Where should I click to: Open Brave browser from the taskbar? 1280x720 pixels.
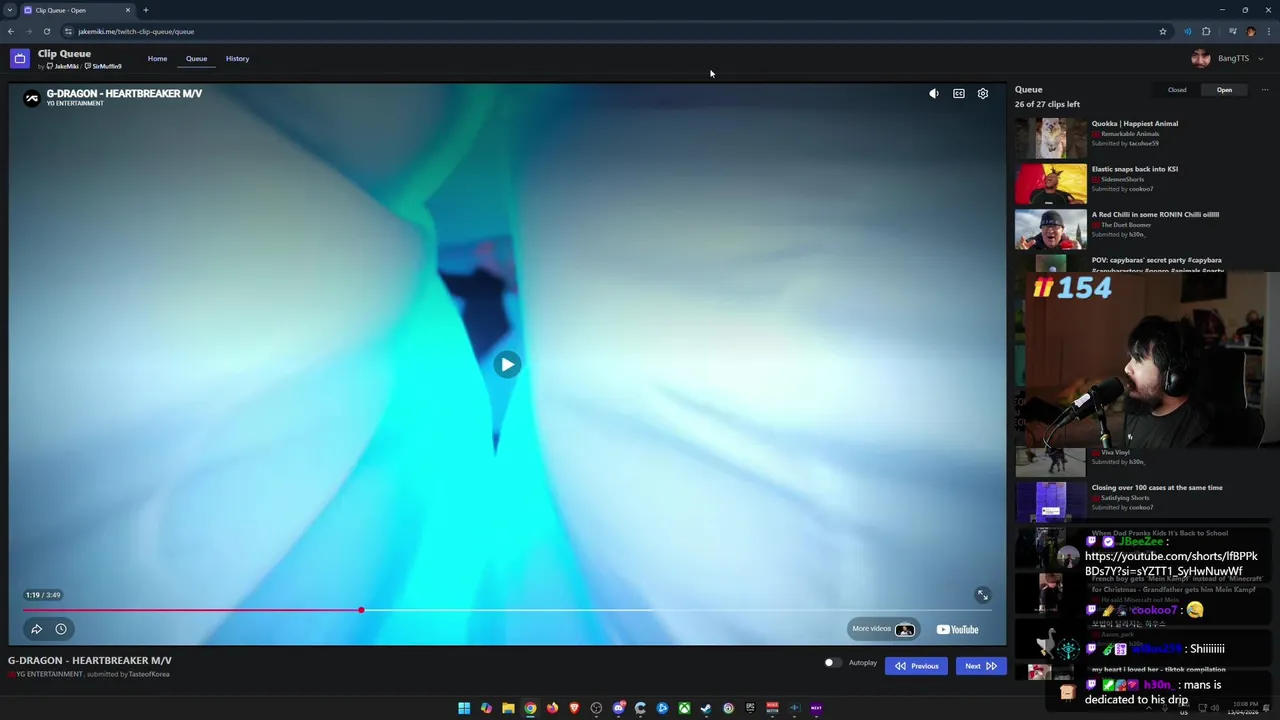pos(574,708)
